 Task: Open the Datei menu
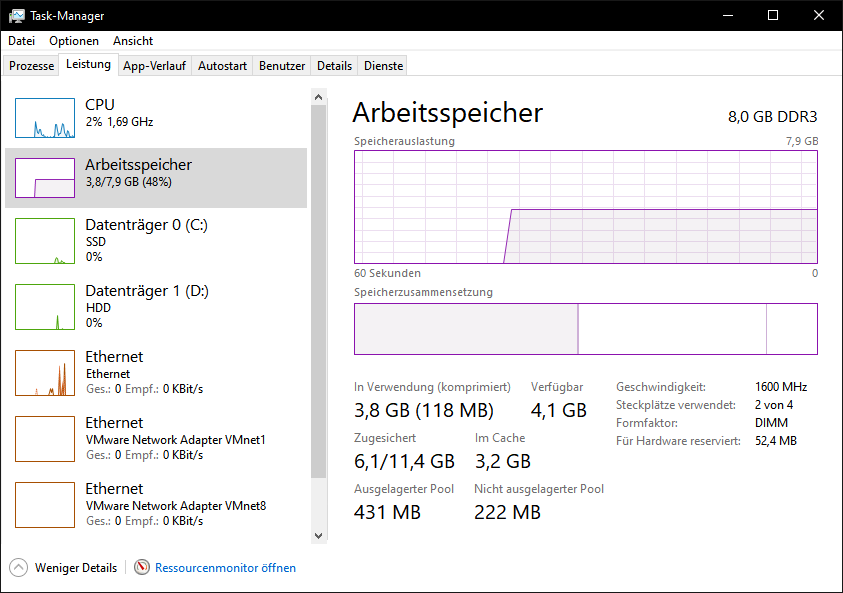21,41
